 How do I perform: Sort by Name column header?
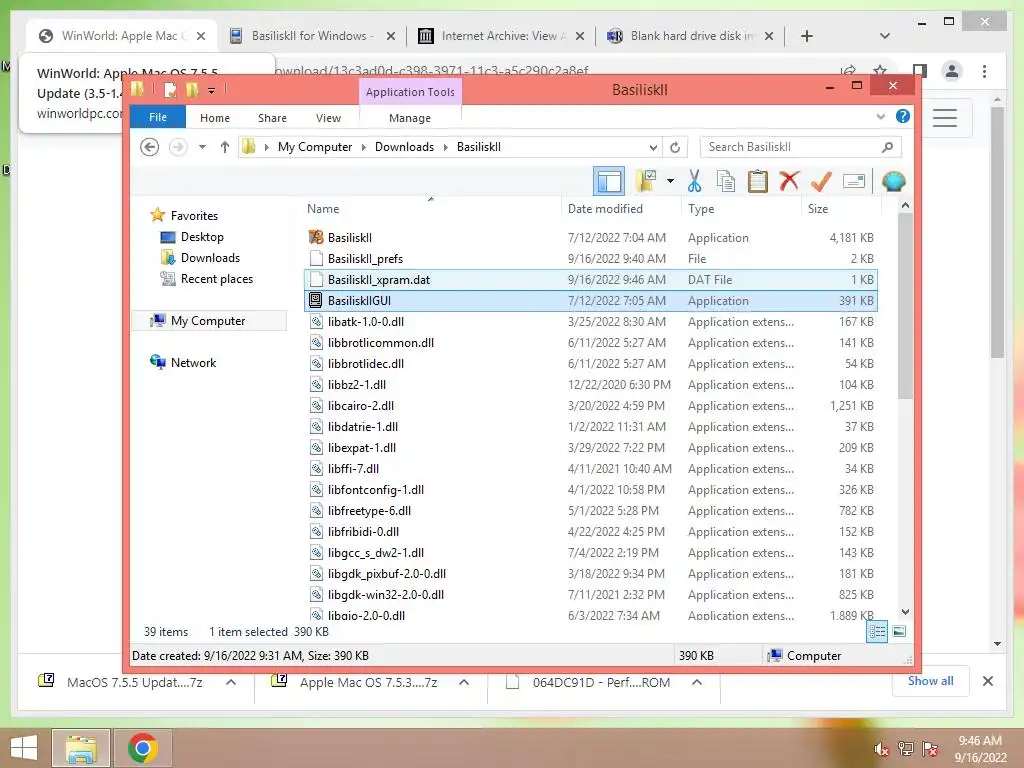pyautogui.click(x=432, y=208)
